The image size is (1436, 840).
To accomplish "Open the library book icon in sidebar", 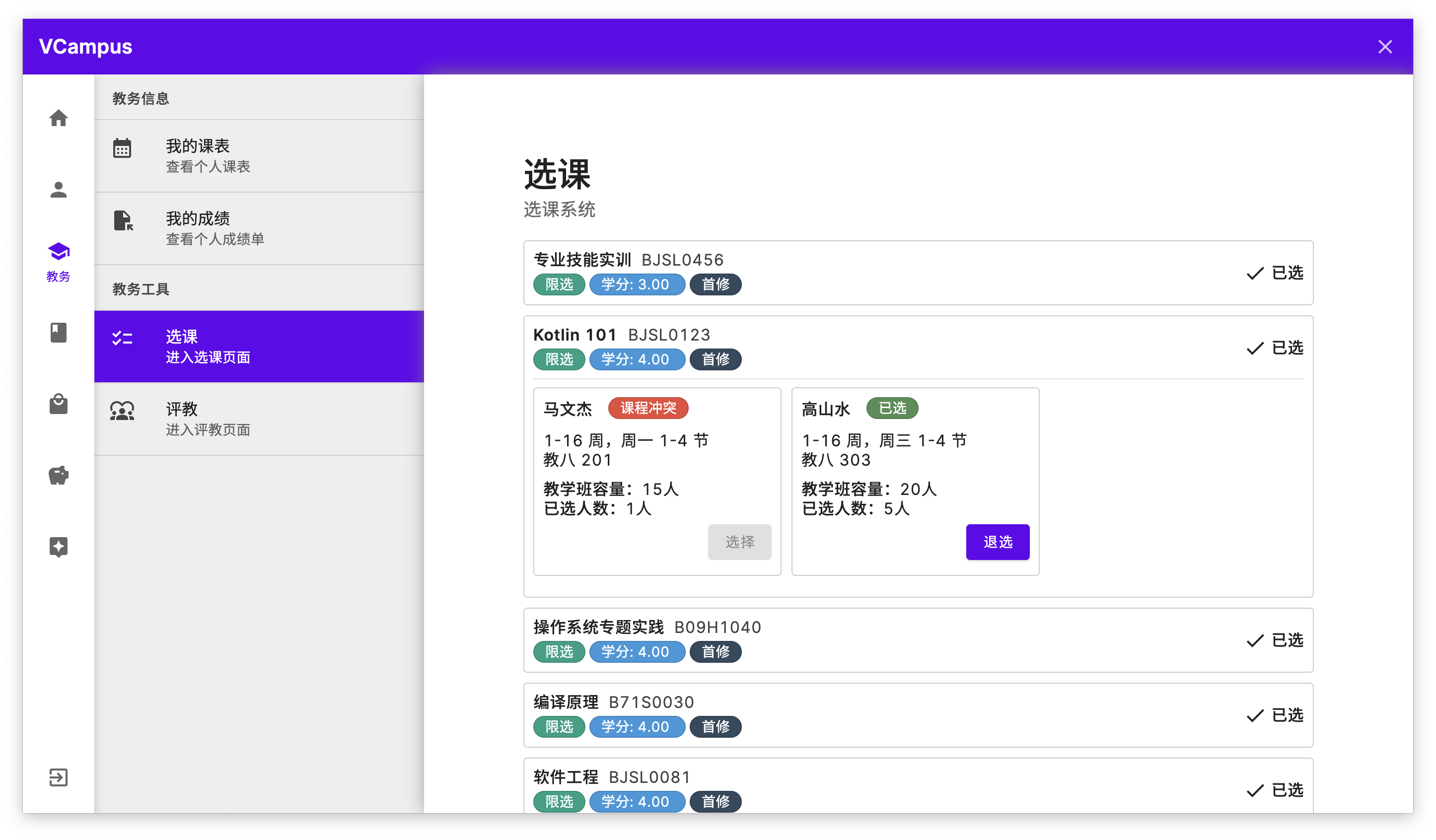I will 58,332.
